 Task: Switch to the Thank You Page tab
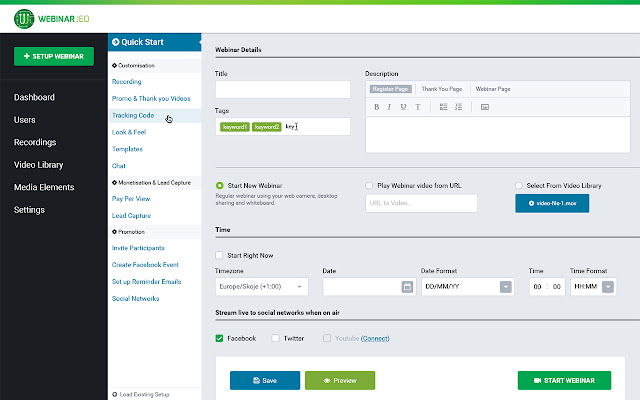click(442, 89)
